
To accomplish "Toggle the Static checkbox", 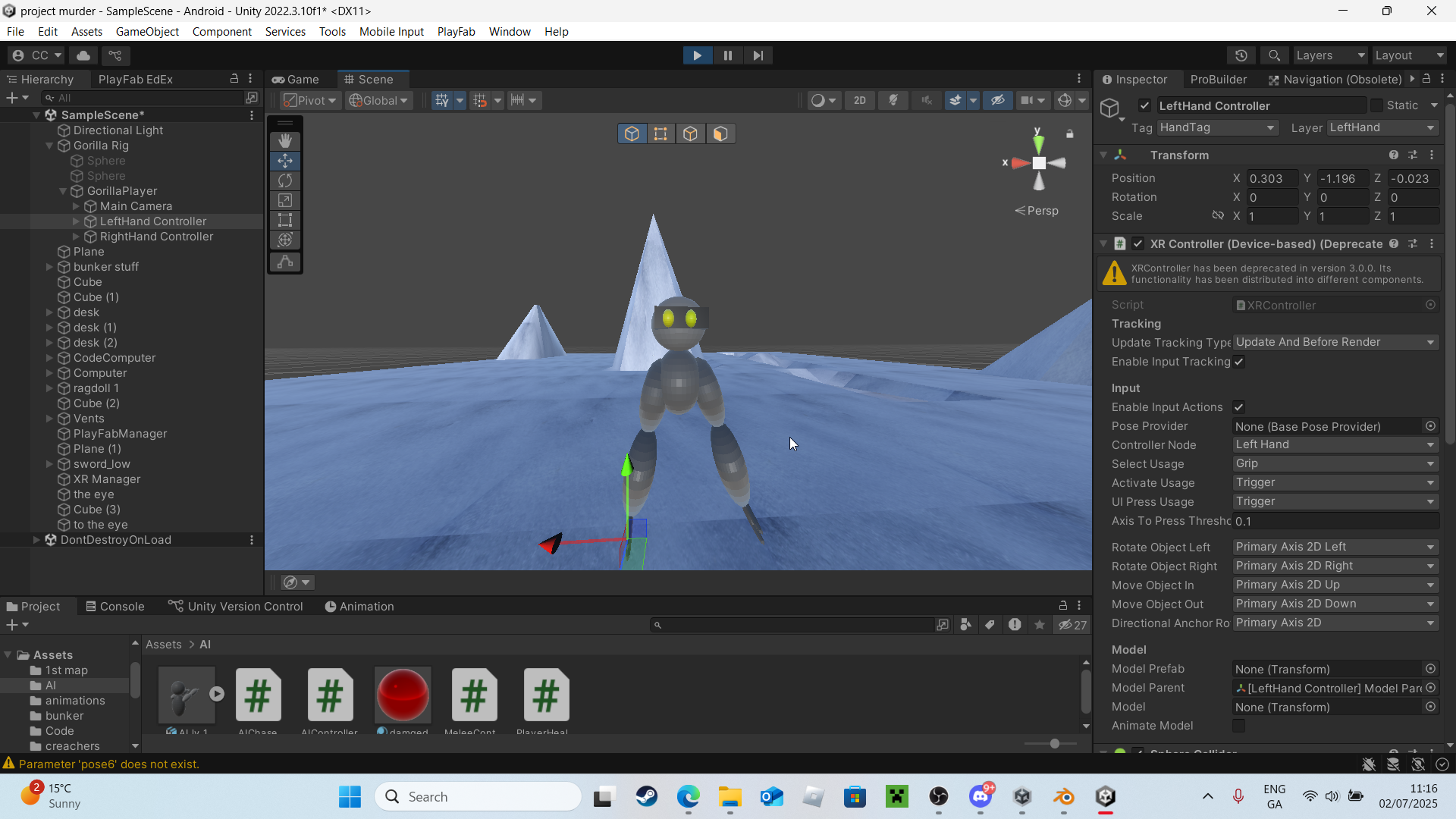I will (1377, 105).
